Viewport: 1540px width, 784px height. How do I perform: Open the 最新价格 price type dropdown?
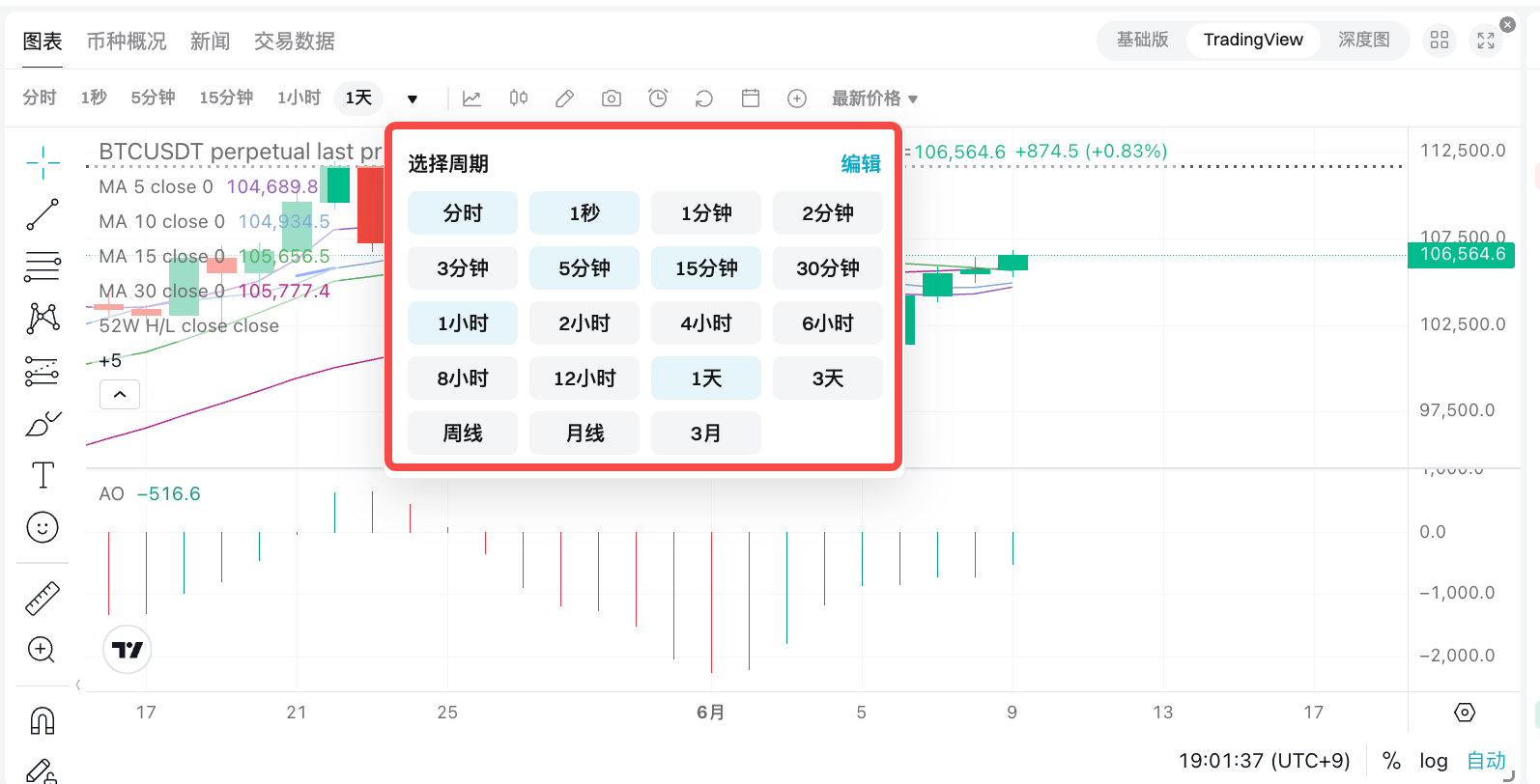pos(874,98)
